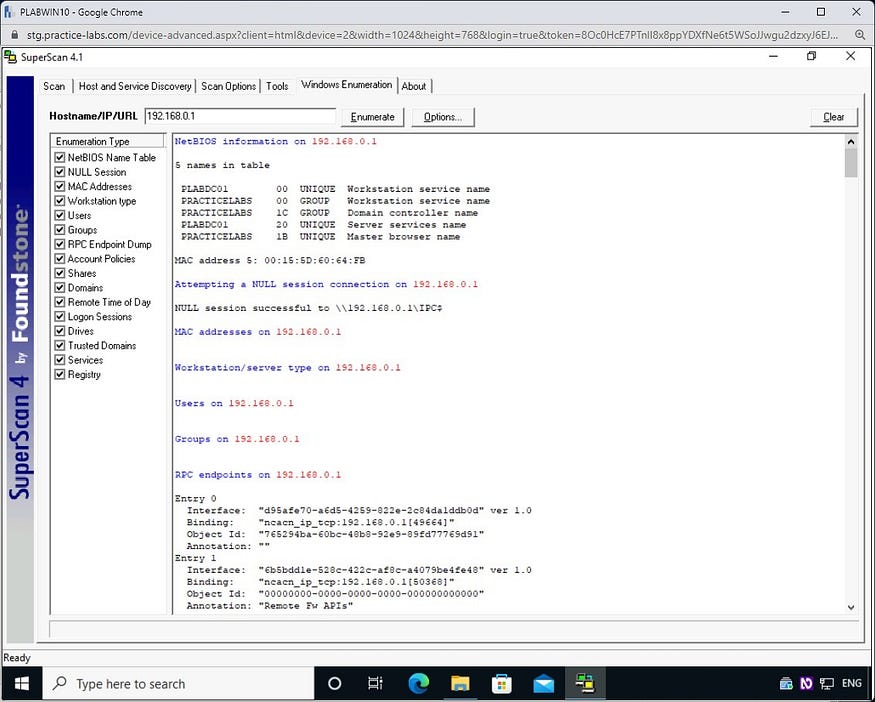The image size is (875, 702).
Task: Click 'Server services name' row
Action: 323,225
